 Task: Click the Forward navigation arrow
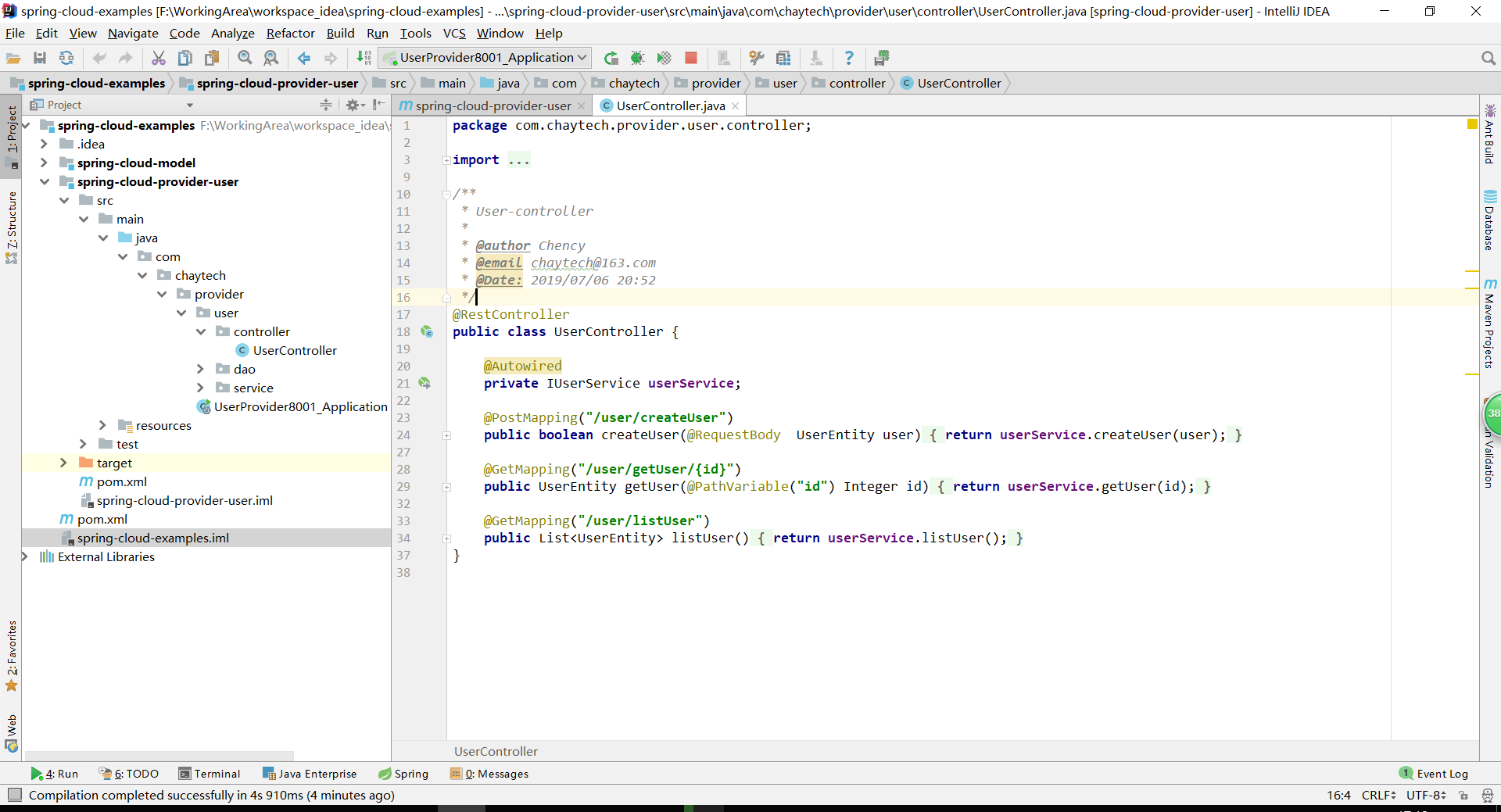tap(331, 58)
